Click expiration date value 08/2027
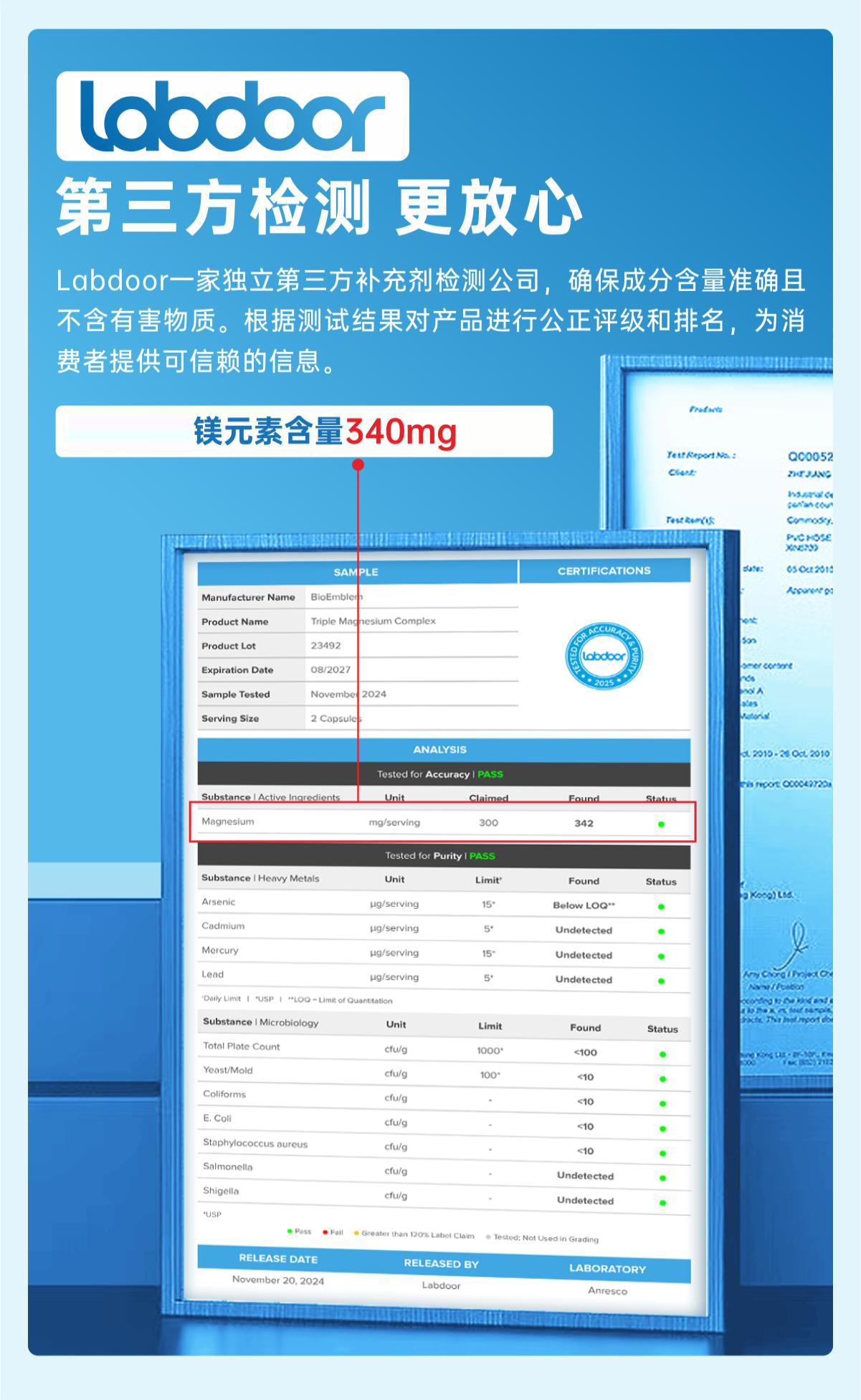Image resolution: width=861 pixels, height=1400 pixels. tap(330, 670)
